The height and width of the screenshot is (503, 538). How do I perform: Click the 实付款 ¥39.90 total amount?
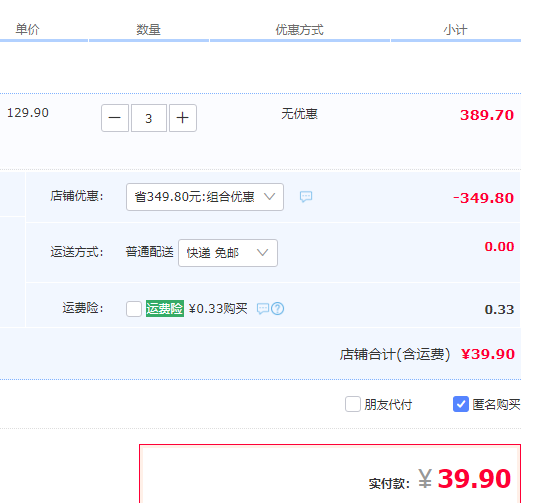(x=465, y=479)
